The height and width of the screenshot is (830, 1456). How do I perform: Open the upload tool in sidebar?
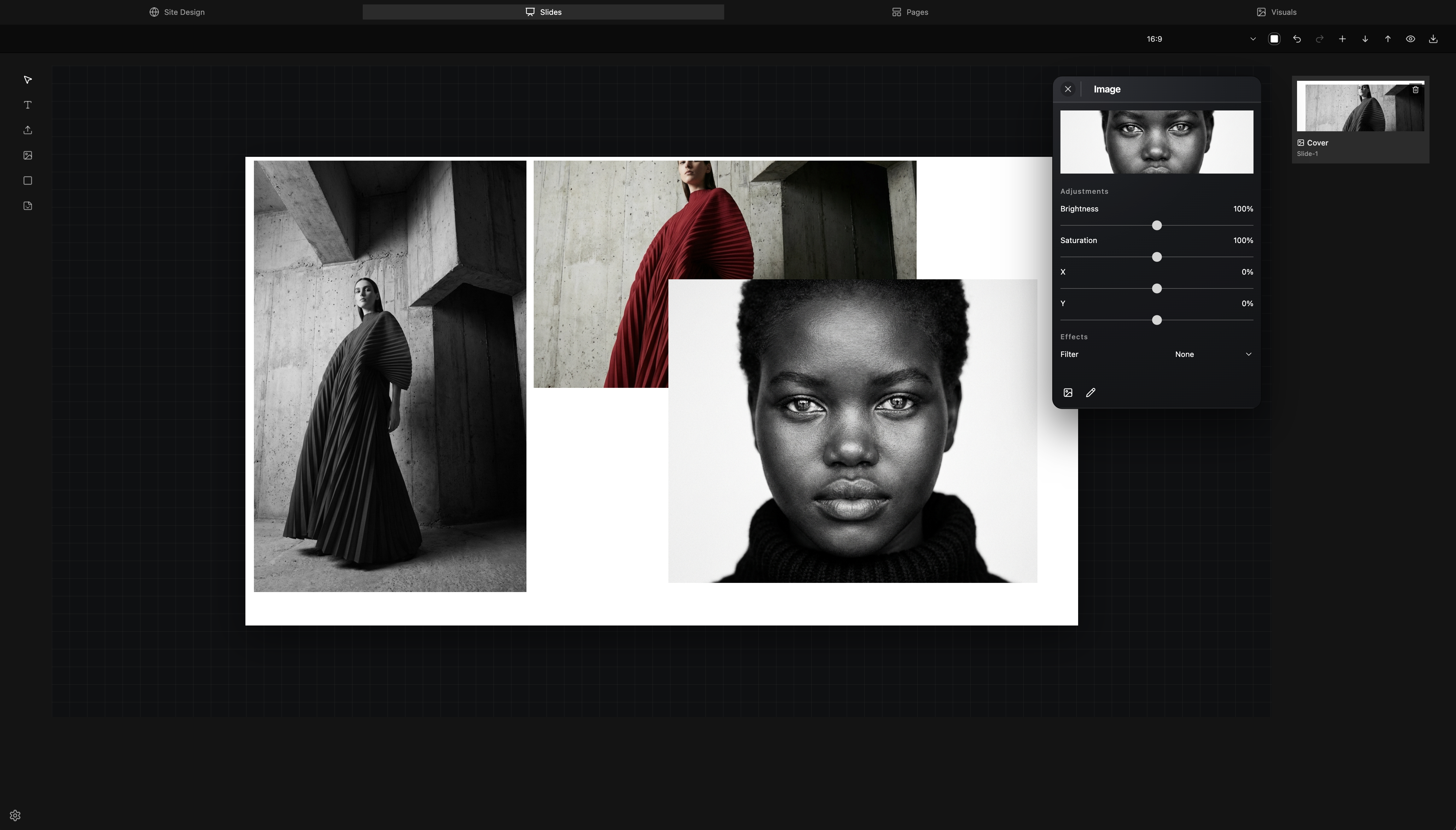click(x=27, y=129)
